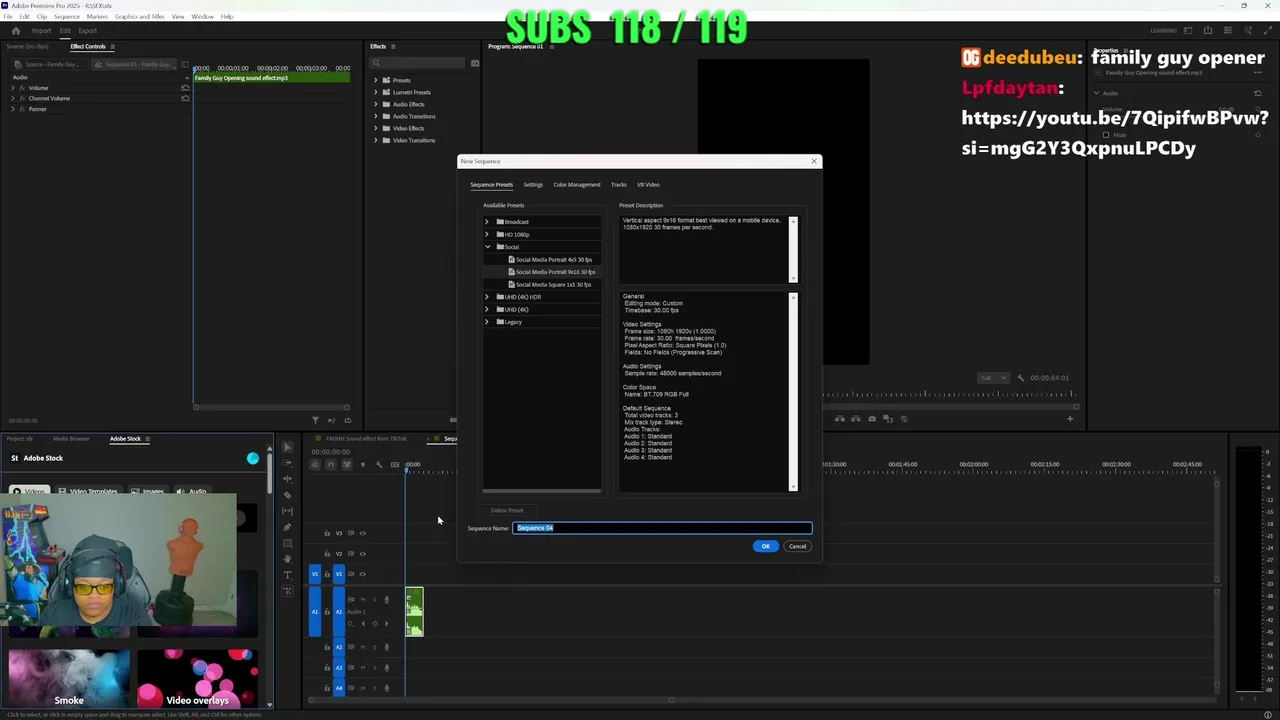The width and height of the screenshot is (1280, 720).
Task: Expand the Volume effect properties
Action: [13, 88]
